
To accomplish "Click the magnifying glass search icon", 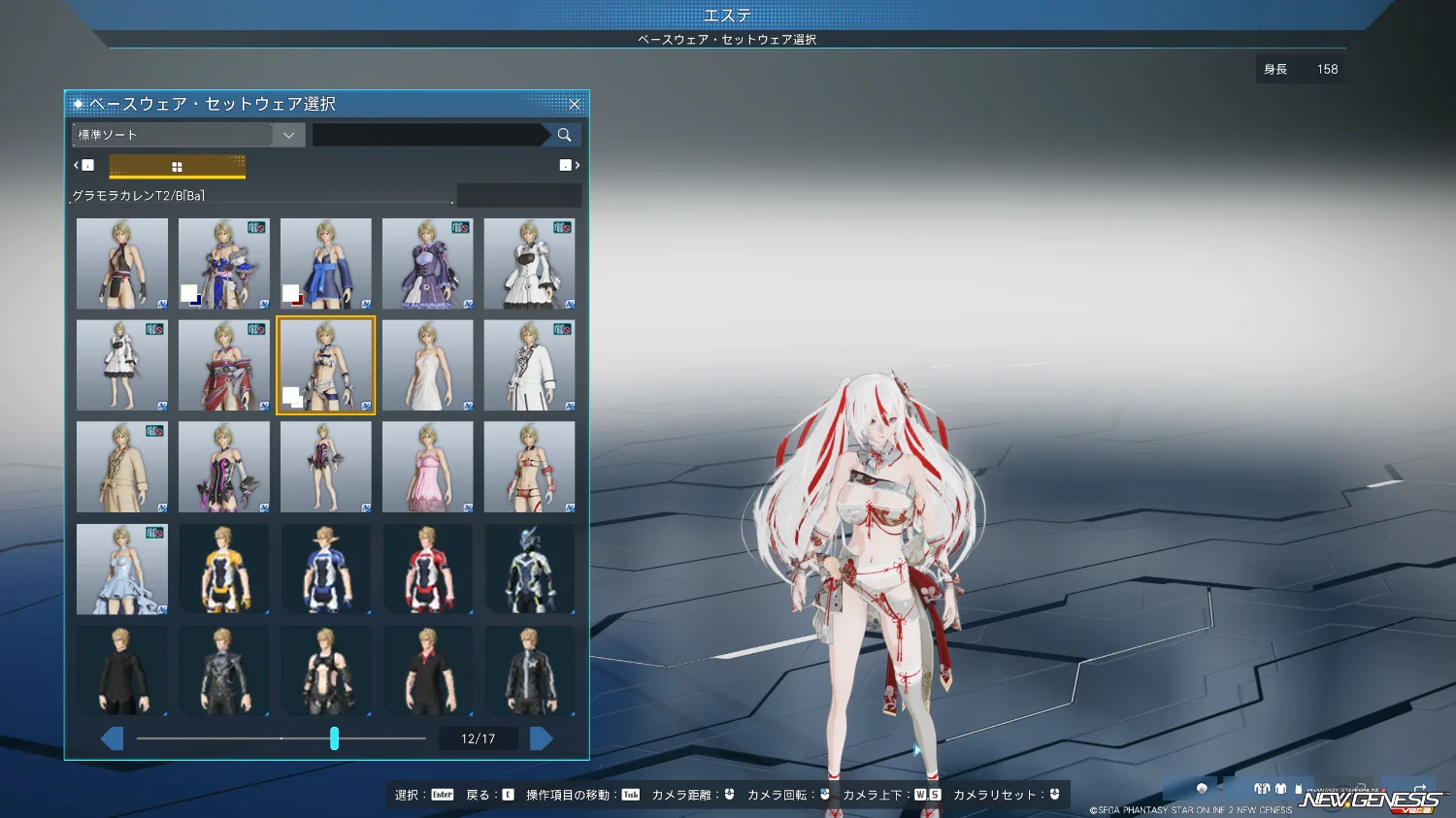I will 564,135.
